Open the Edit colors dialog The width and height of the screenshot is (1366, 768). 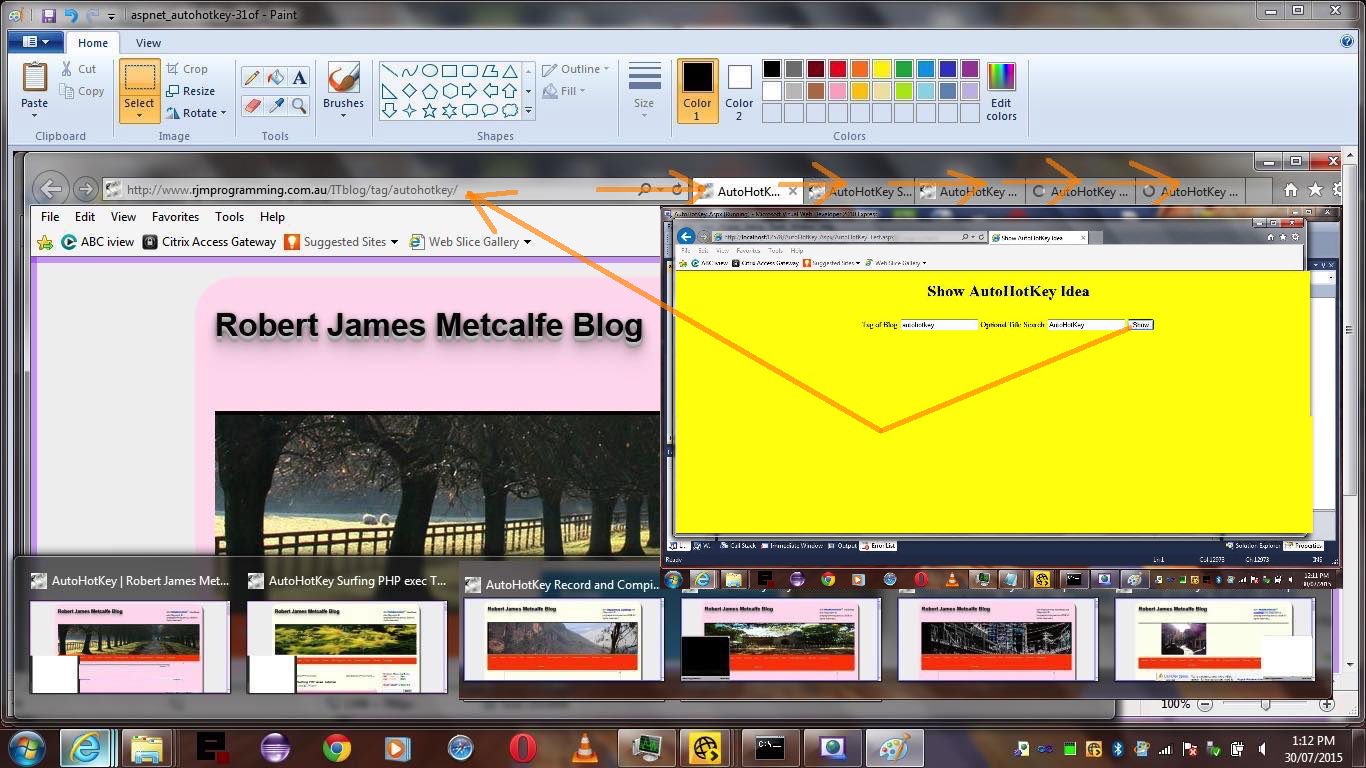(x=1001, y=91)
